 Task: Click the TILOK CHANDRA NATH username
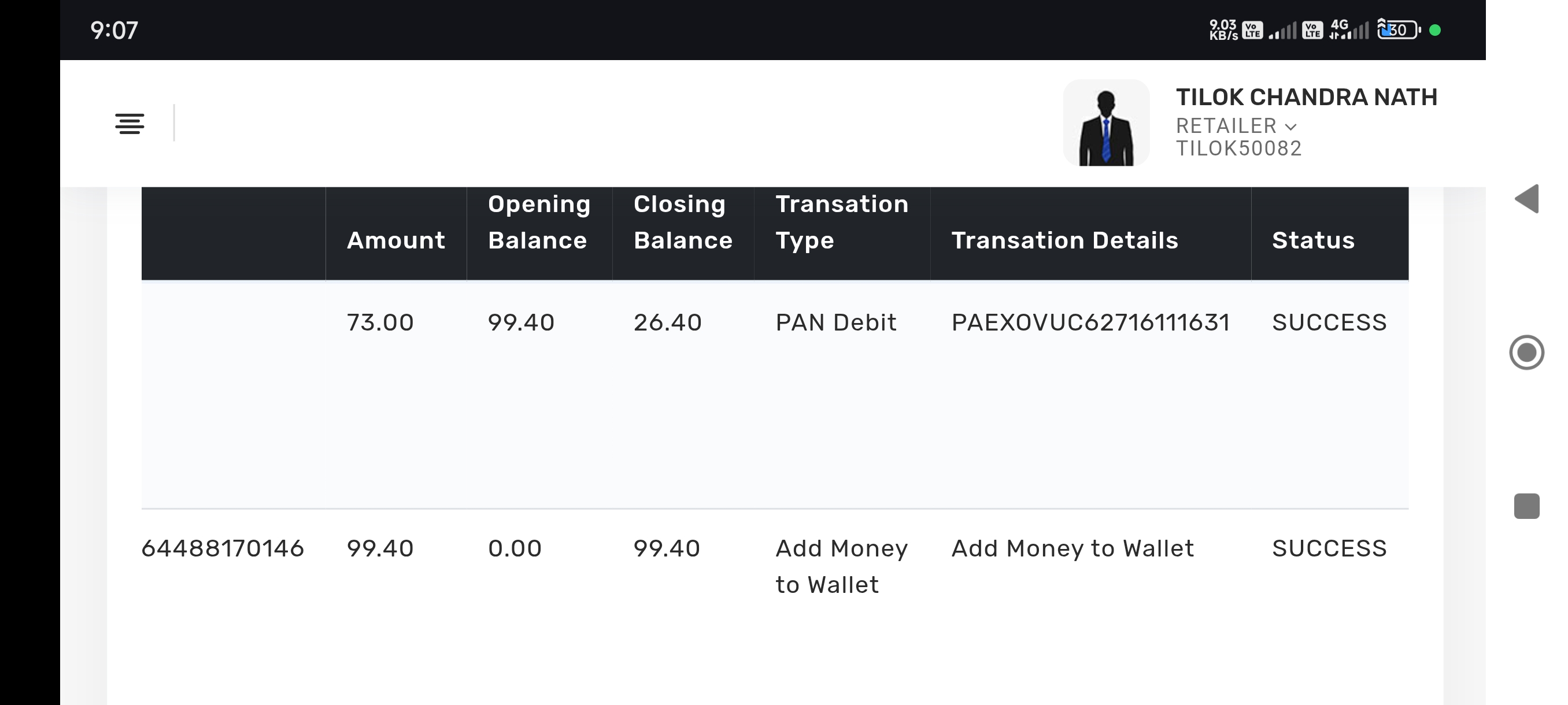point(1306,97)
